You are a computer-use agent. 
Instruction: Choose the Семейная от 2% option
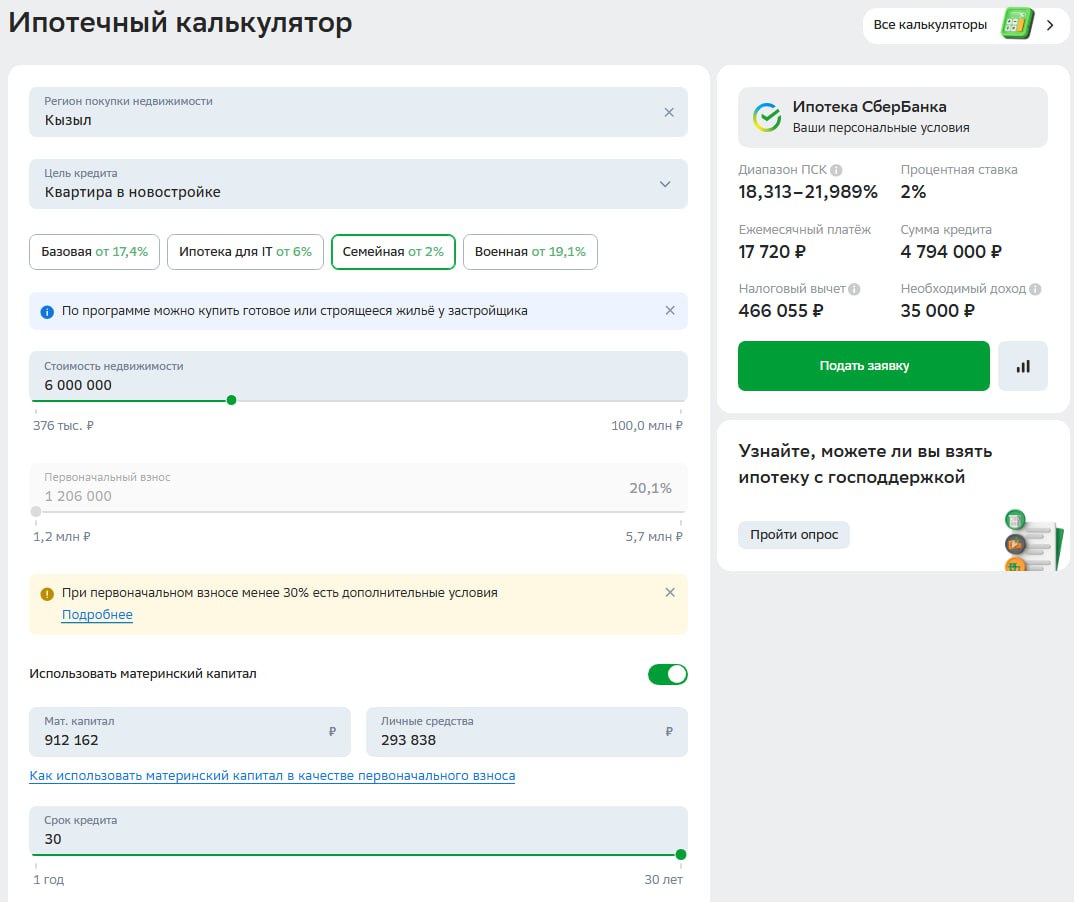coord(393,252)
